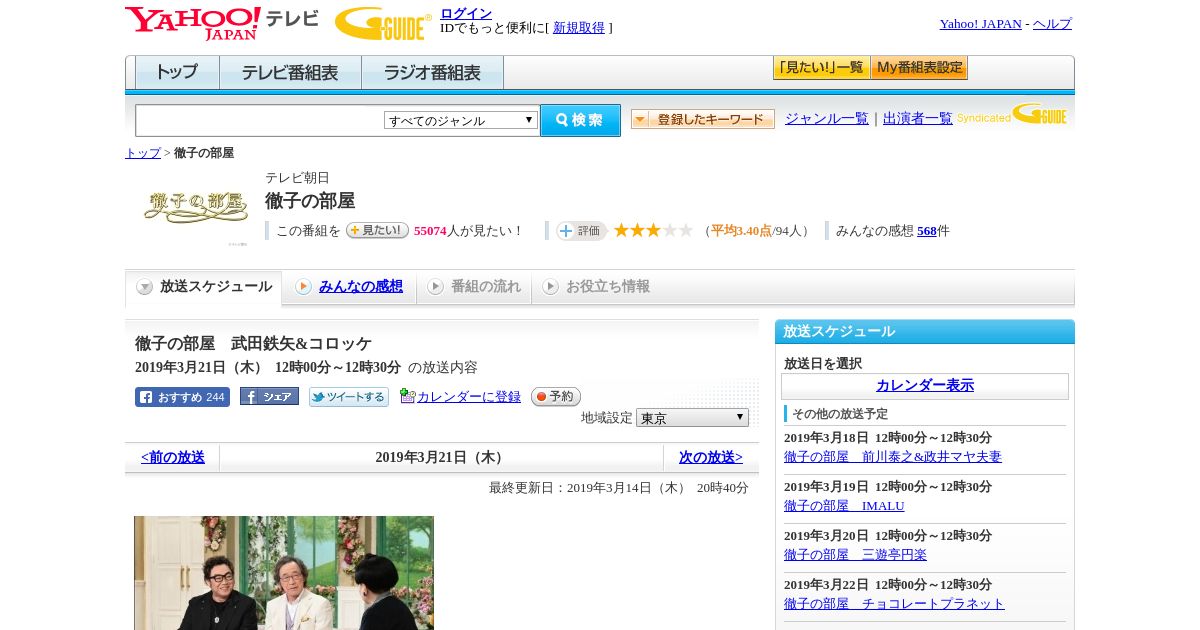Image resolution: width=1200 pixels, height=630 pixels.
Task: Open the すべてのジャンル genre dropdown
Action: pyautogui.click(x=461, y=120)
